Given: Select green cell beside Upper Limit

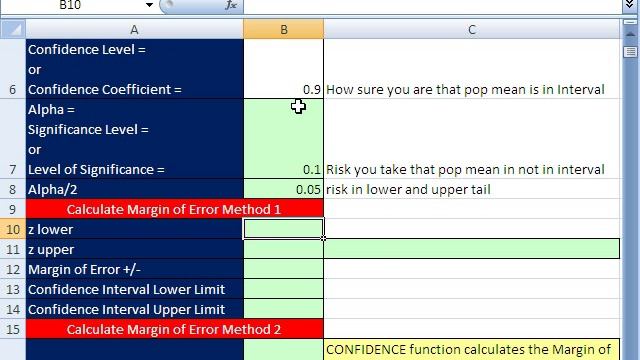Looking at the screenshot, I should point(284,309).
